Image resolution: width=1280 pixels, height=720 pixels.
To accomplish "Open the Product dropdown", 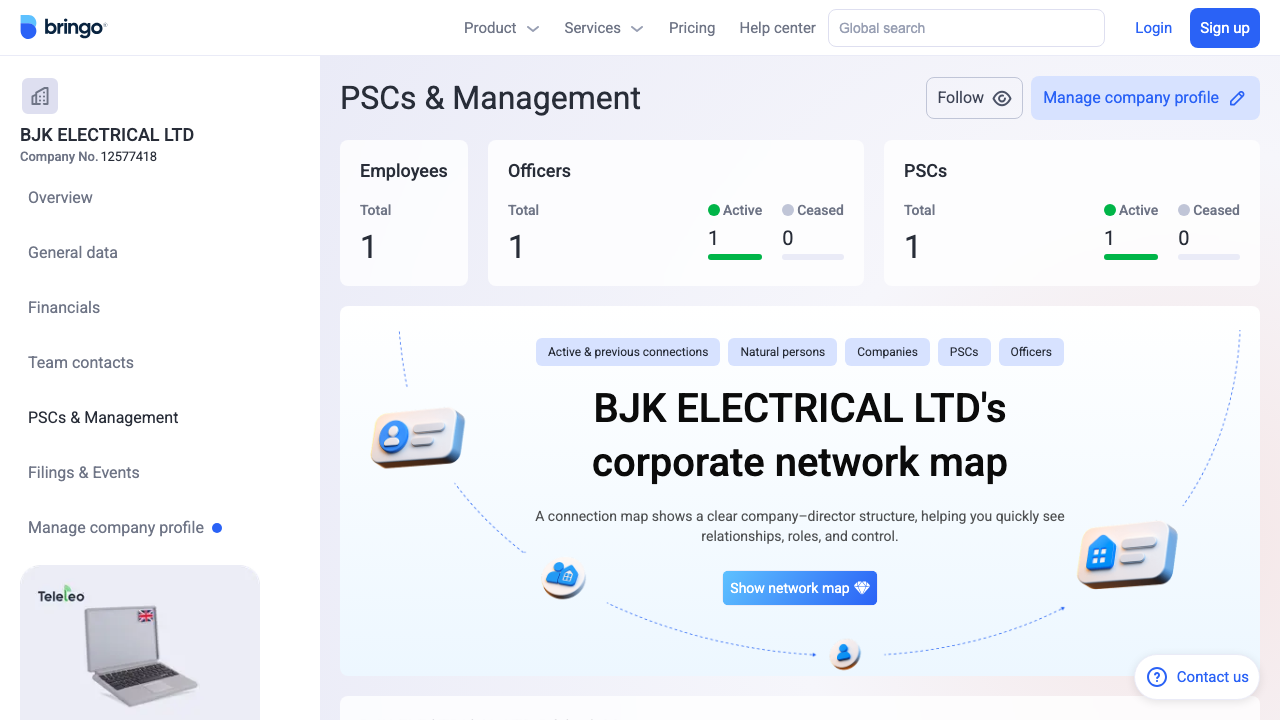I will tap(501, 28).
